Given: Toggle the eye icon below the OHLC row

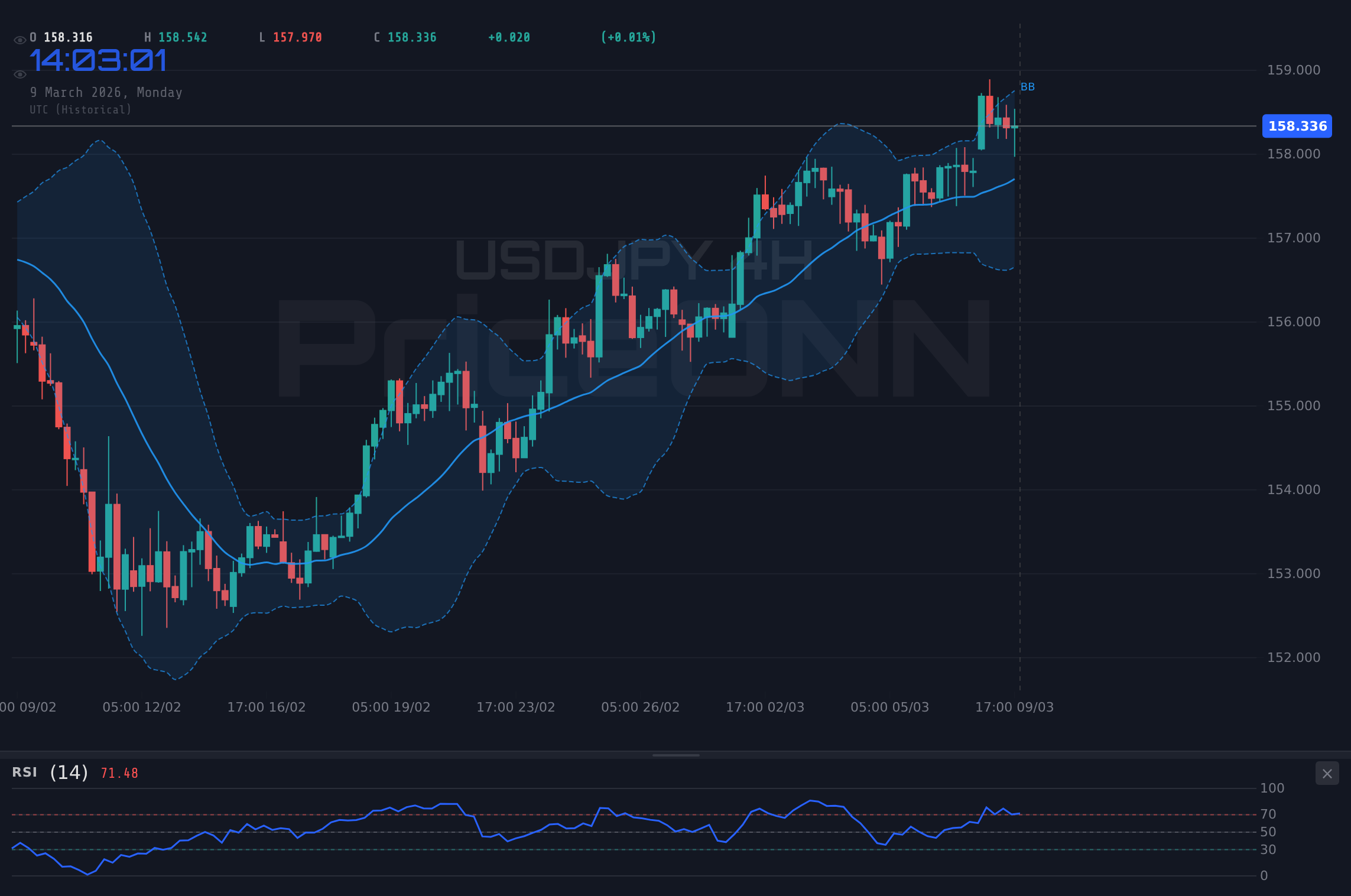Looking at the screenshot, I should (x=20, y=74).
